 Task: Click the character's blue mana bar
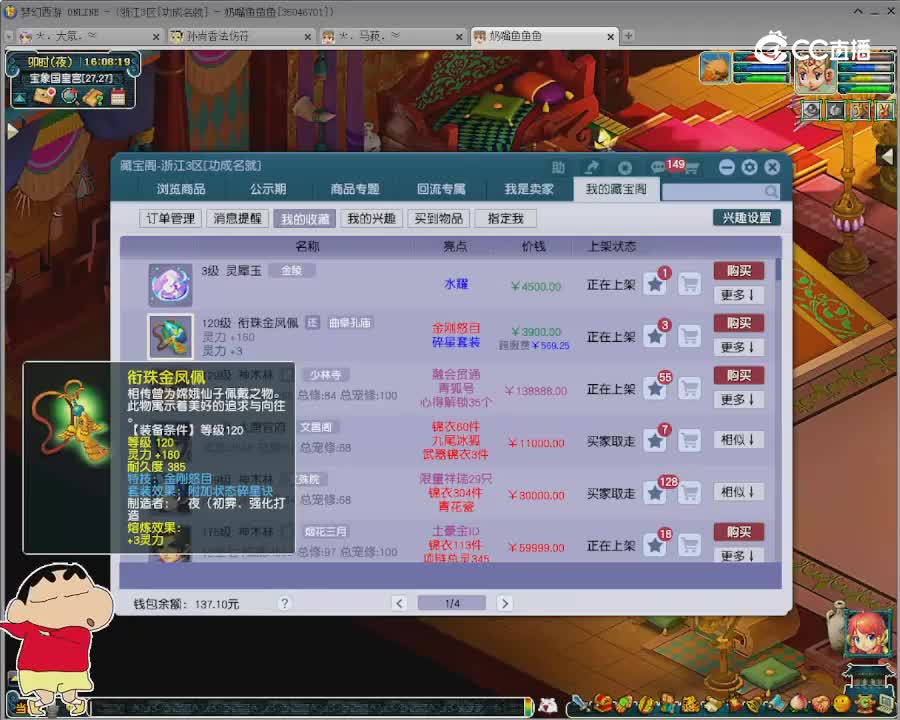point(866,69)
